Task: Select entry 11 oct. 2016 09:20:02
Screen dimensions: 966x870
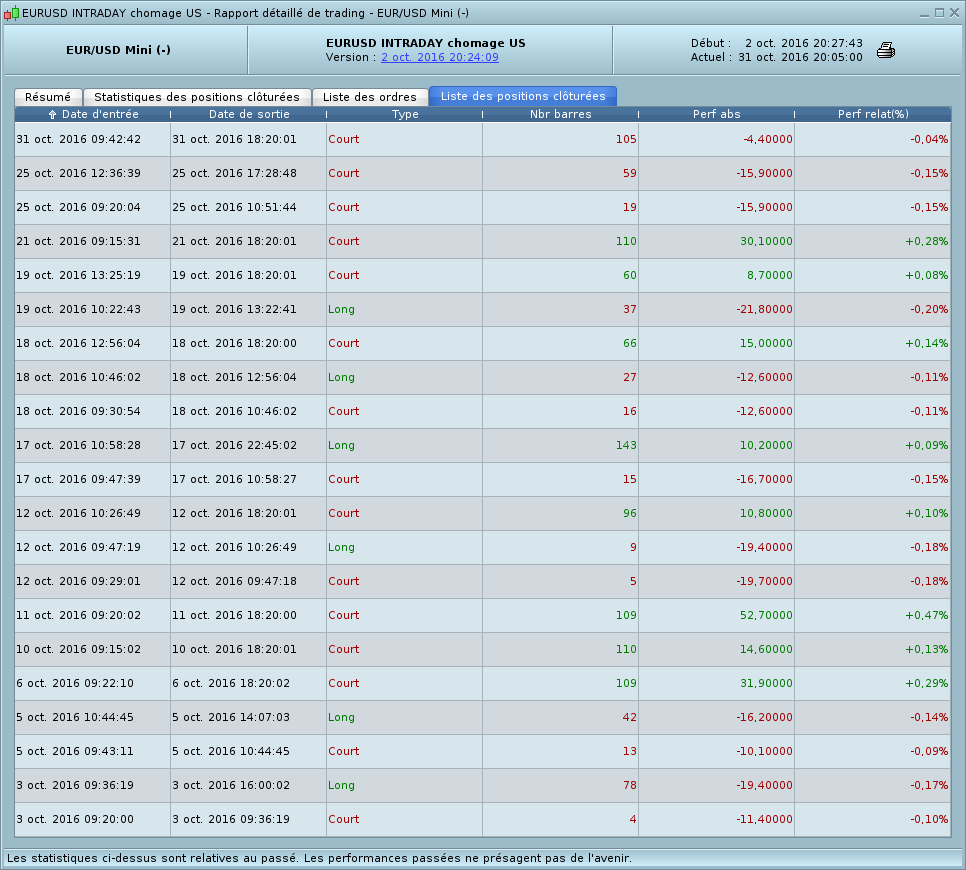Action: 79,615
